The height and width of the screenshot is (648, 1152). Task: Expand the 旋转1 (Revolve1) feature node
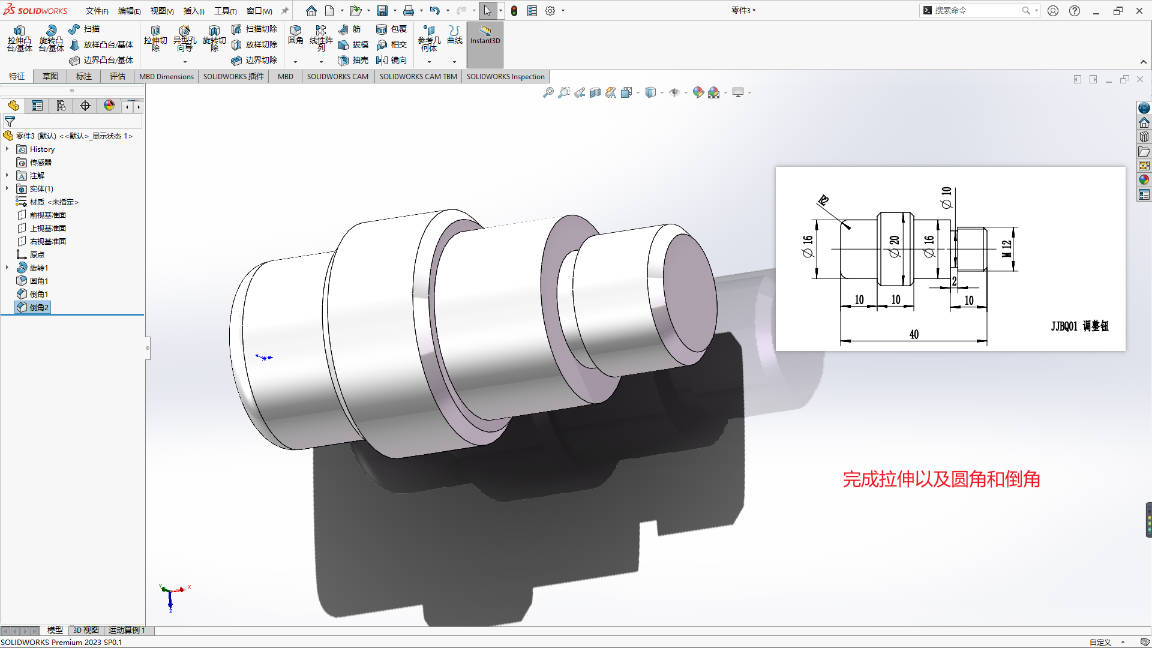point(7,267)
